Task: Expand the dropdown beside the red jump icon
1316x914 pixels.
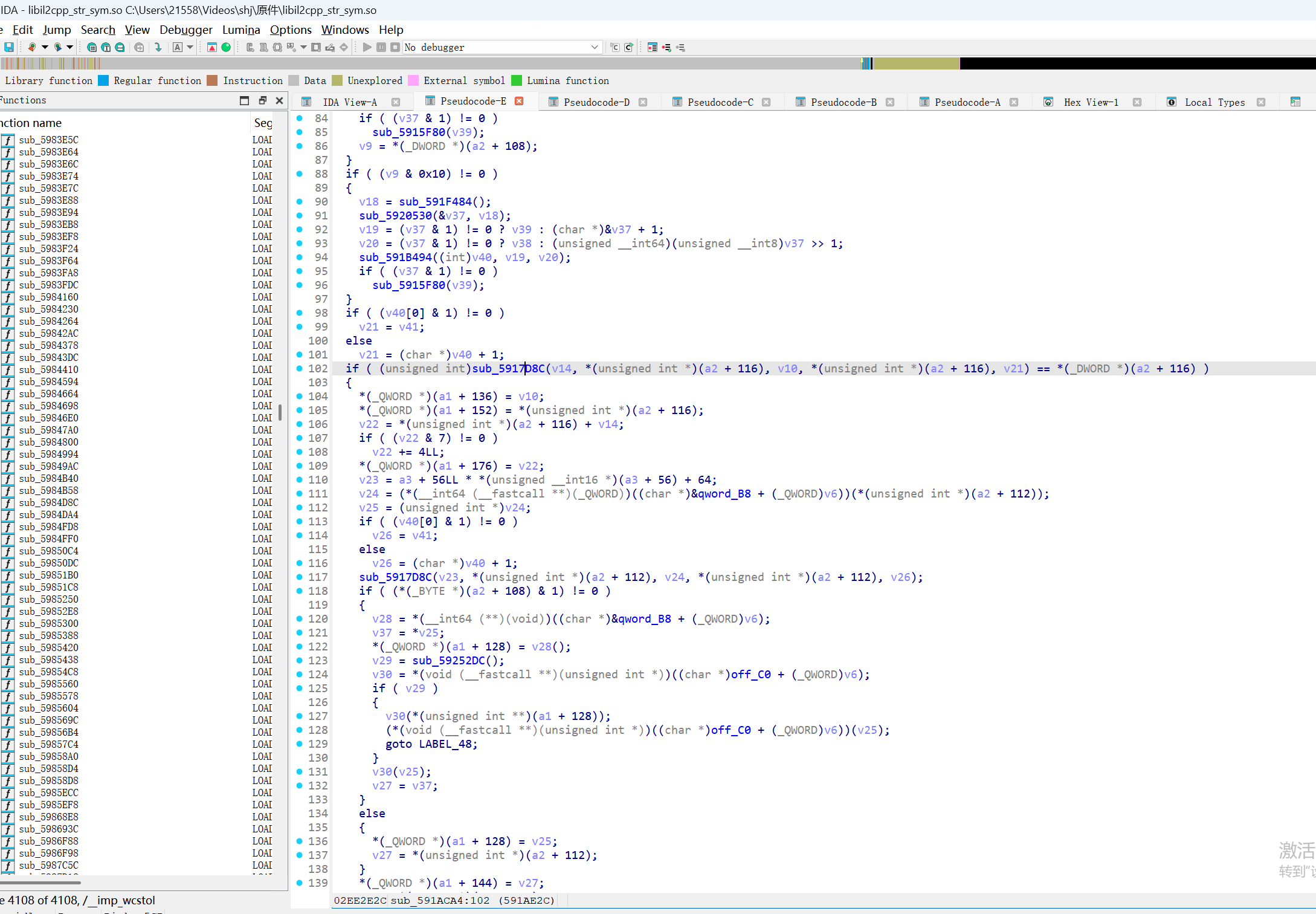Action: pyautogui.click(x=45, y=47)
